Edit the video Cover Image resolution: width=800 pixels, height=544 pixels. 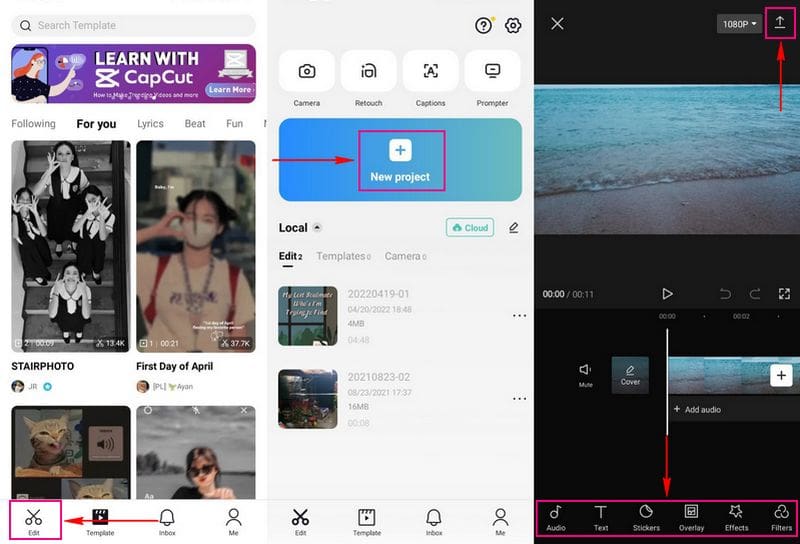point(630,375)
